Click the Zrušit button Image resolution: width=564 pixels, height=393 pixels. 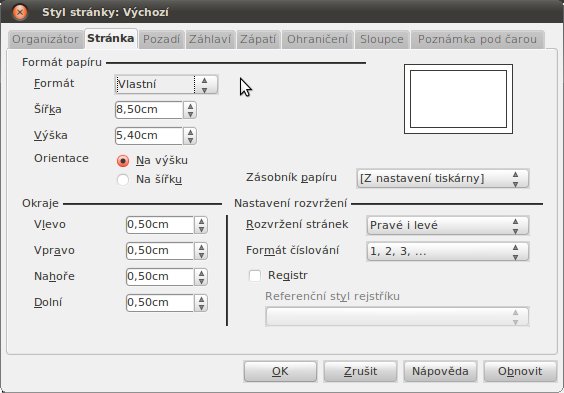point(360,371)
